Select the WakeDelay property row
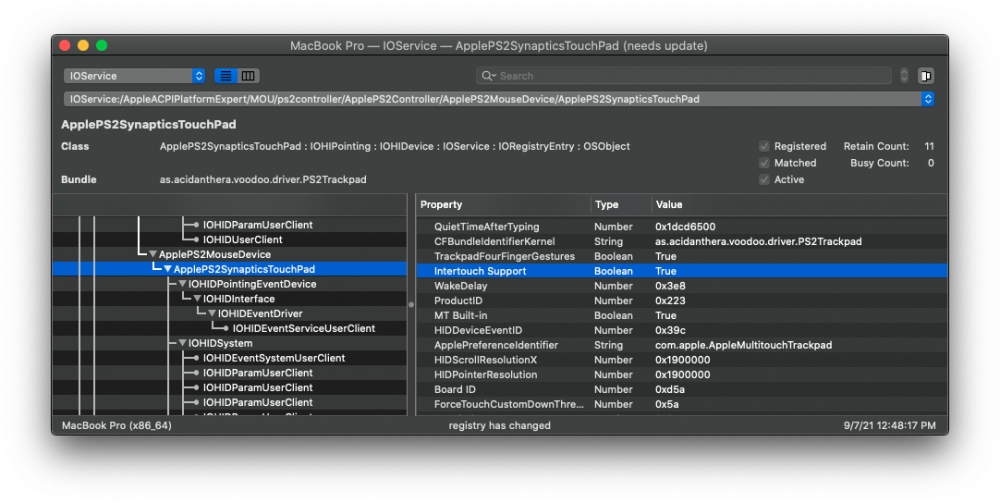The width and height of the screenshot is (1000, 503). click(681, 286)
